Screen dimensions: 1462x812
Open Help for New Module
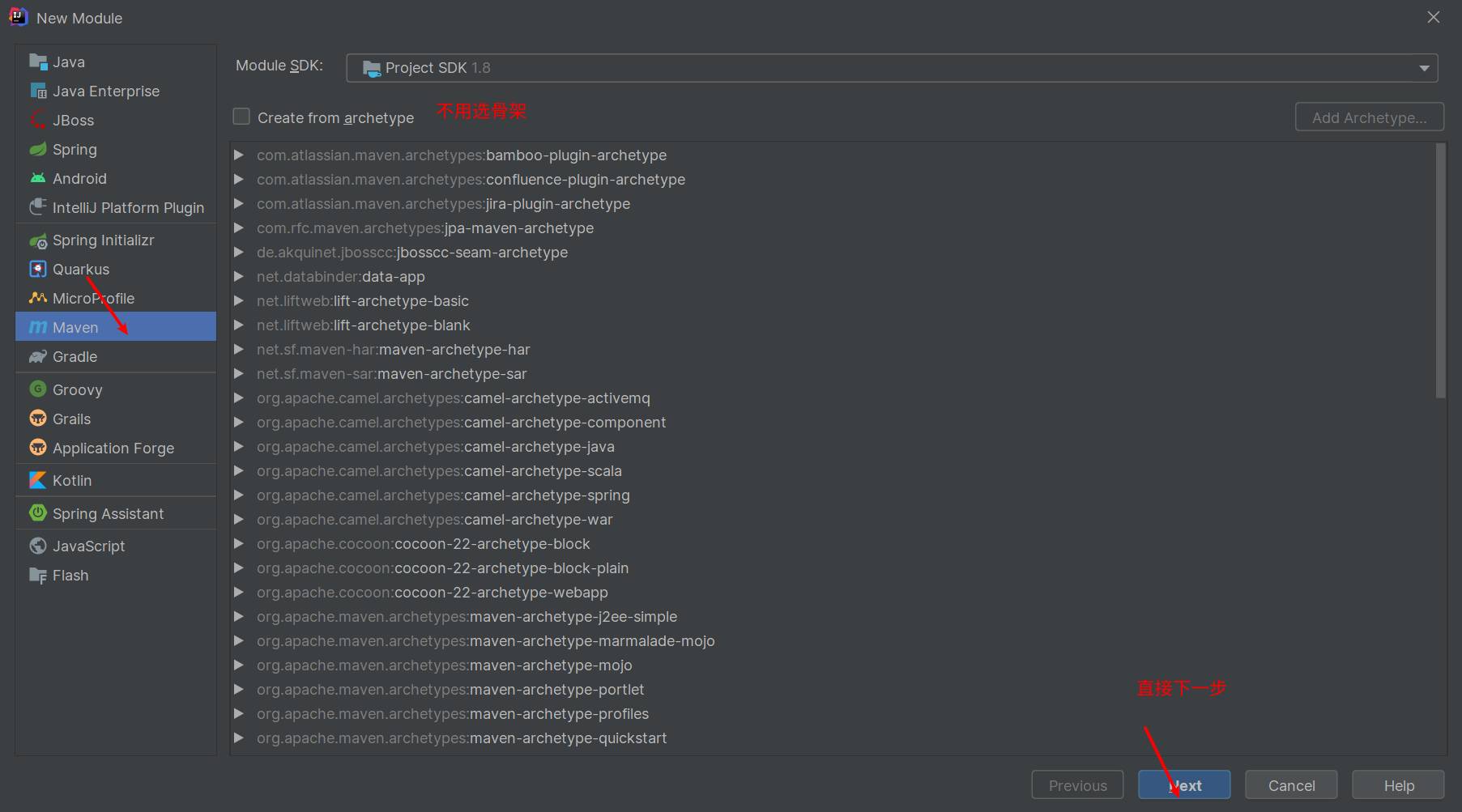click(1398, 785)
